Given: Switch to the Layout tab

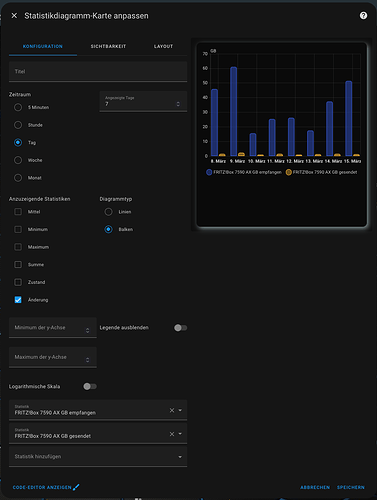Looking at the screenshot, I should pyautogui.click(x=163, y=46).
